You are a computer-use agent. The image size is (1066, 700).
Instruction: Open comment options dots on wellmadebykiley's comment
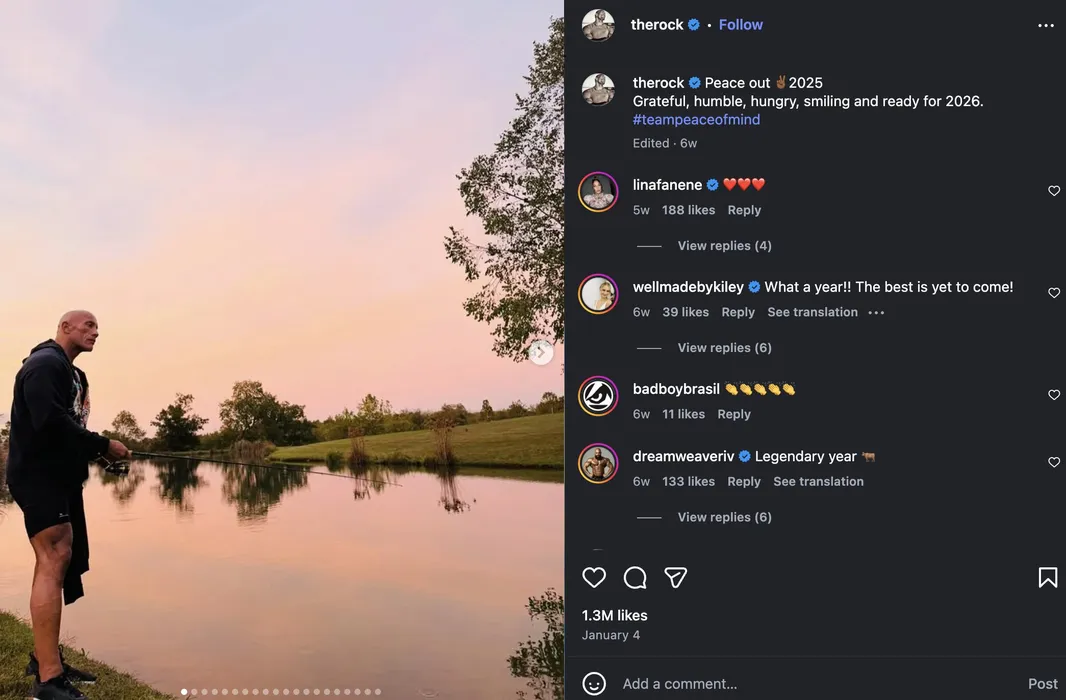[x=876, y=313]
